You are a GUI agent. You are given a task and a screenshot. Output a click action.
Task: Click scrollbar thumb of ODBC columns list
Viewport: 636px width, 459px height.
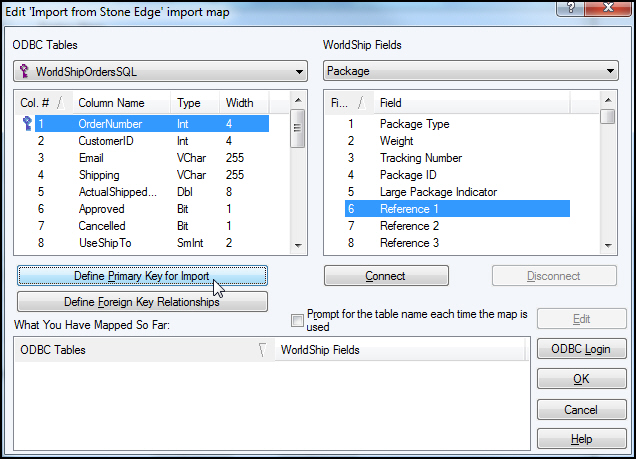(298, 128)
